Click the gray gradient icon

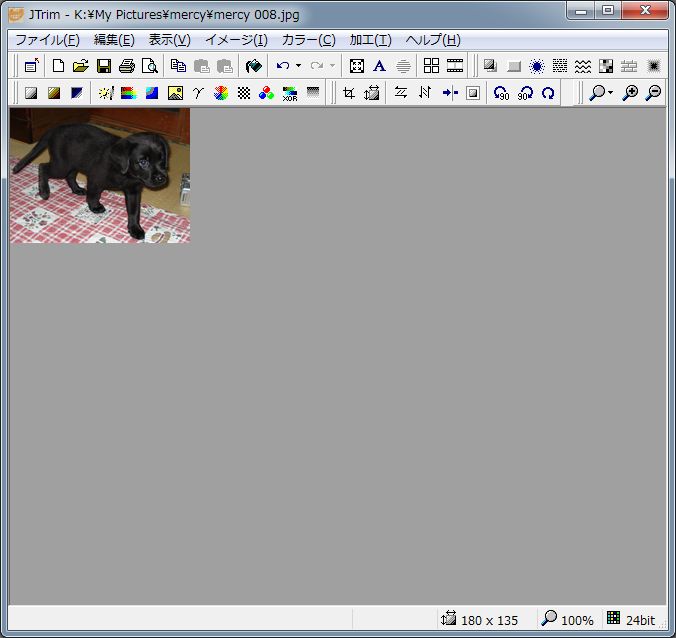313,92
